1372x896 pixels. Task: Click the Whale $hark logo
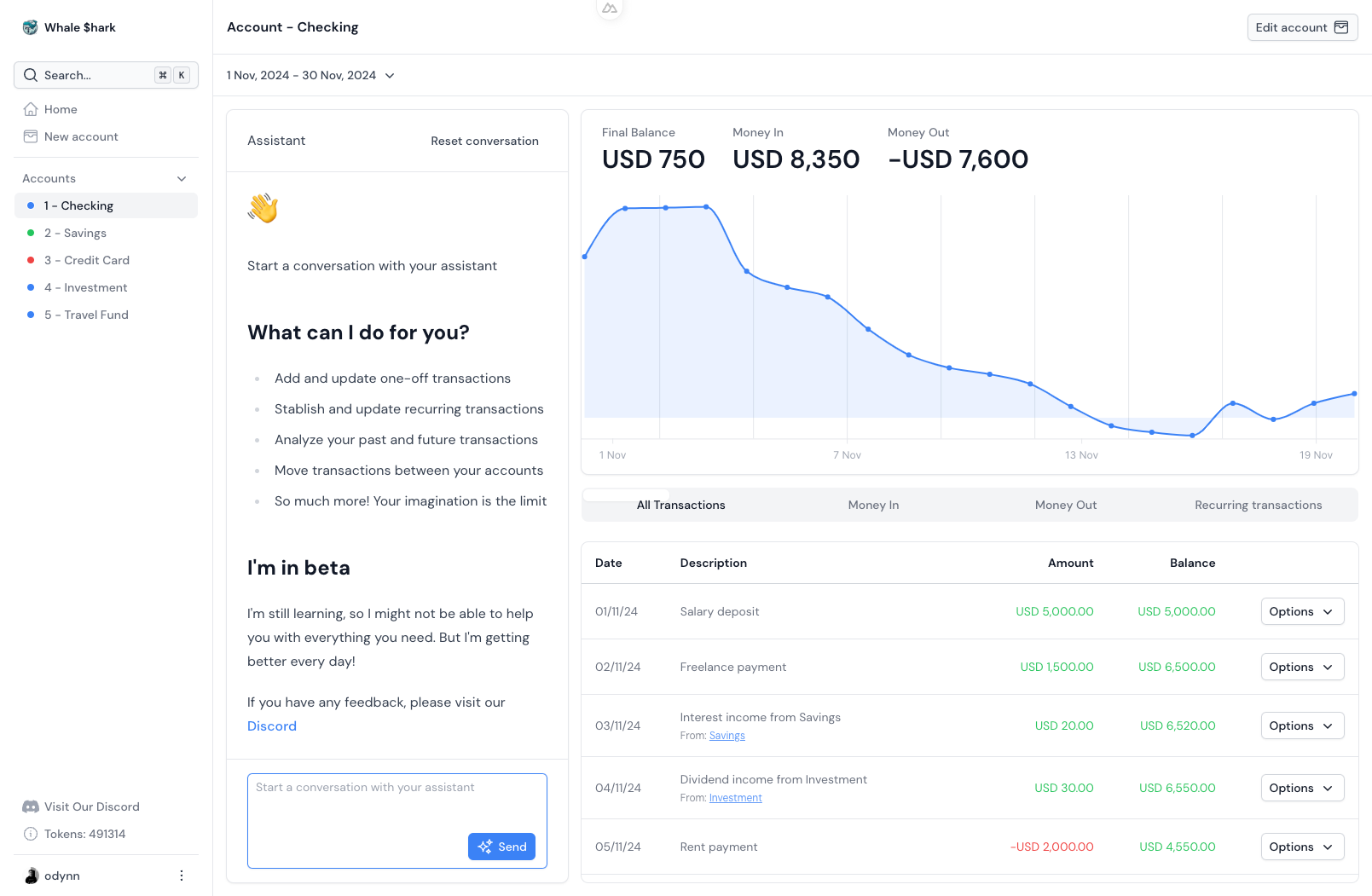[x=29, y=26]
